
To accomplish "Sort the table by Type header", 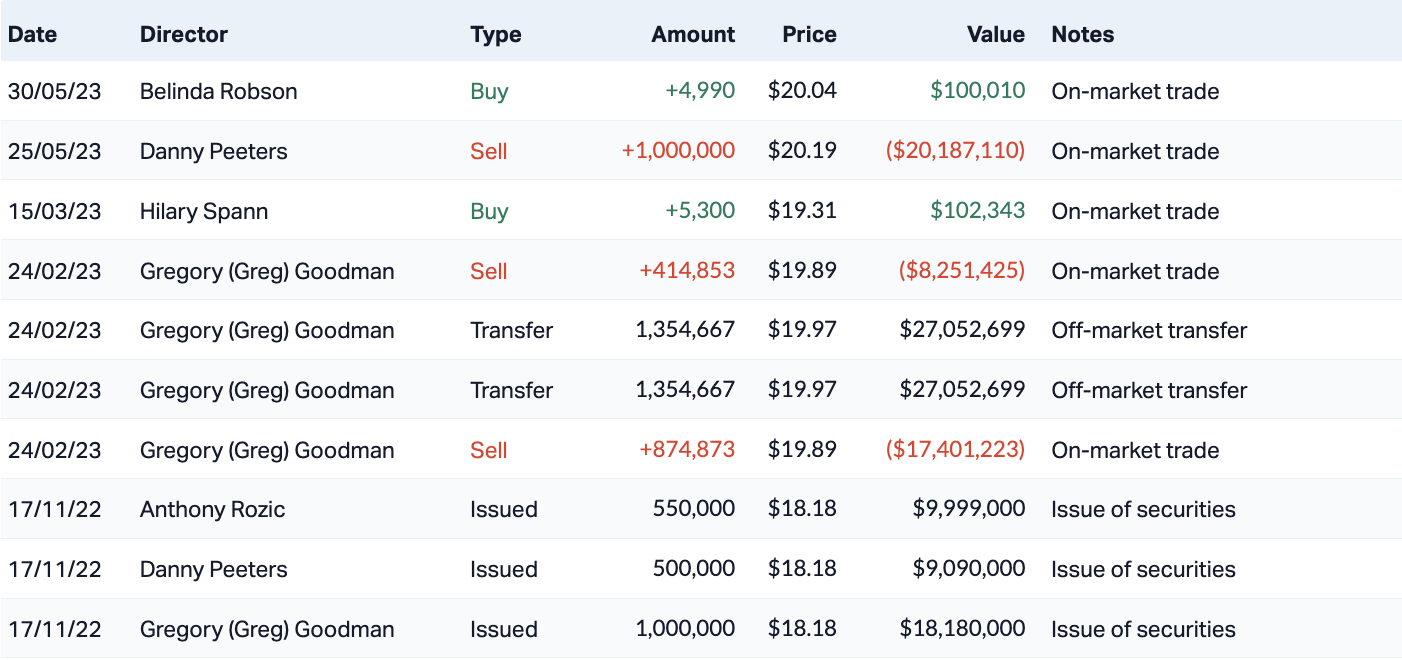I will pyautogui.click(x=496, y=34).
